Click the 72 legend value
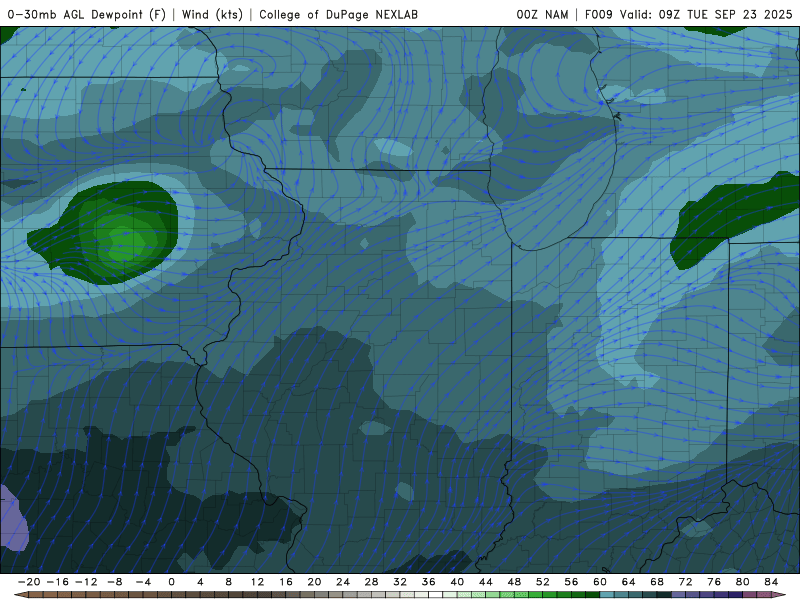 pyautogui.click(x=686, y=582)
